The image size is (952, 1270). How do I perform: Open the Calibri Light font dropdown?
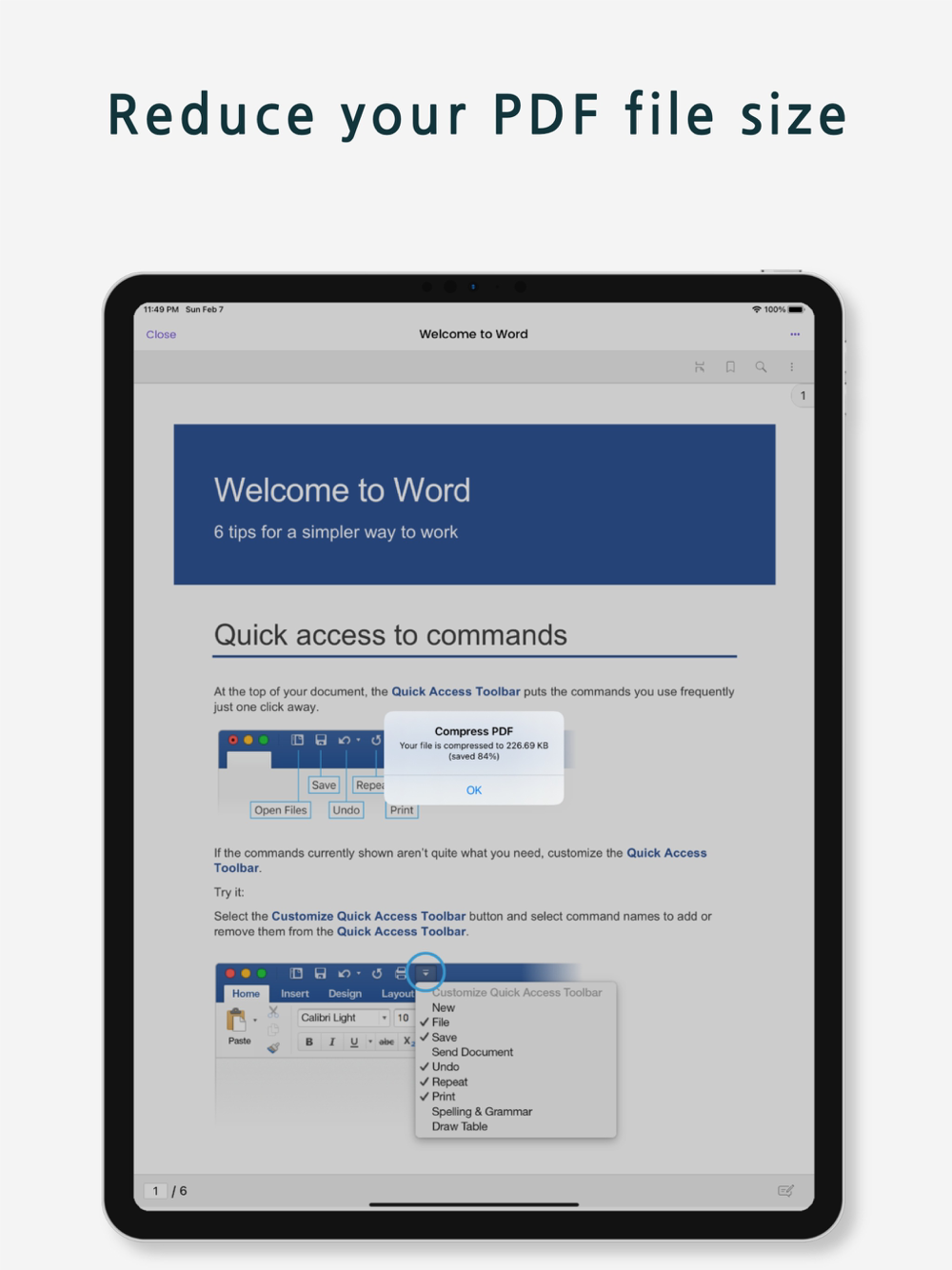pyautogui.click(x=344, y=1018)
